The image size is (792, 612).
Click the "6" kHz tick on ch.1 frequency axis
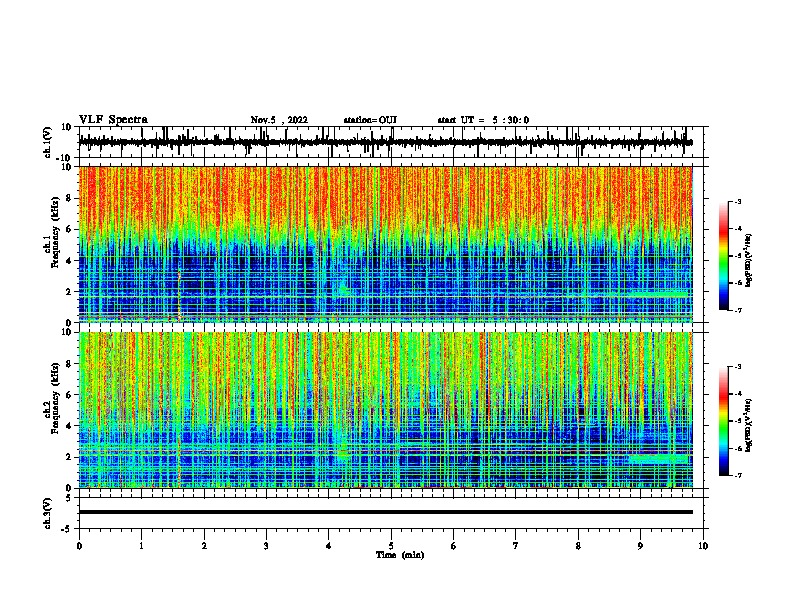click(70, 230)
